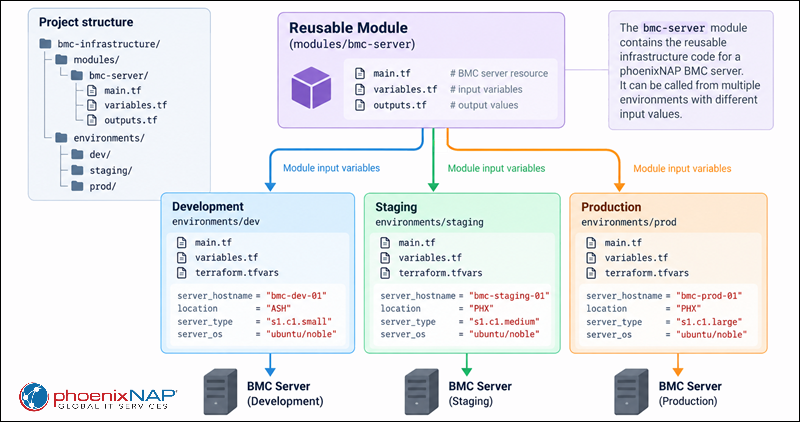Click the "s1.c1.small" server type value

(299, 321)
